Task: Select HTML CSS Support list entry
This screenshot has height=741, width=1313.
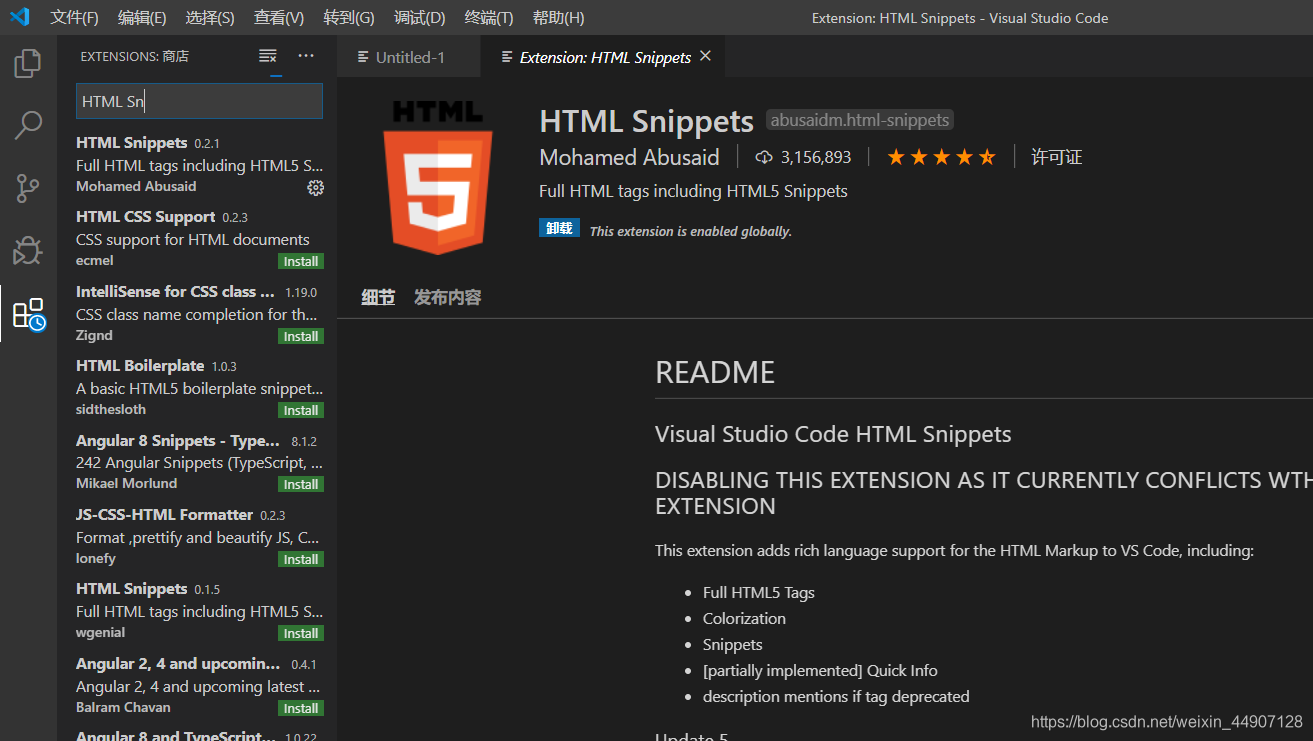Action: pos(197,238)
